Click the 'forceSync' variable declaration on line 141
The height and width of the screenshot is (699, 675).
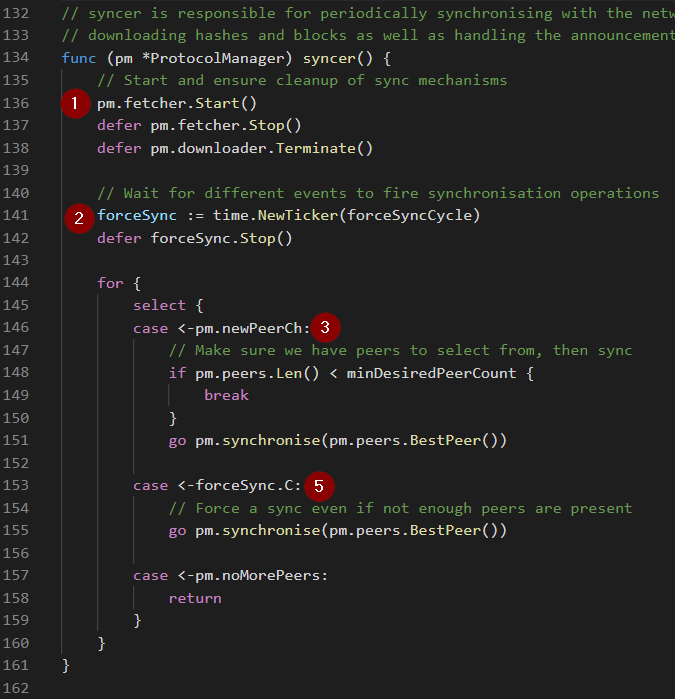(137, 215)
